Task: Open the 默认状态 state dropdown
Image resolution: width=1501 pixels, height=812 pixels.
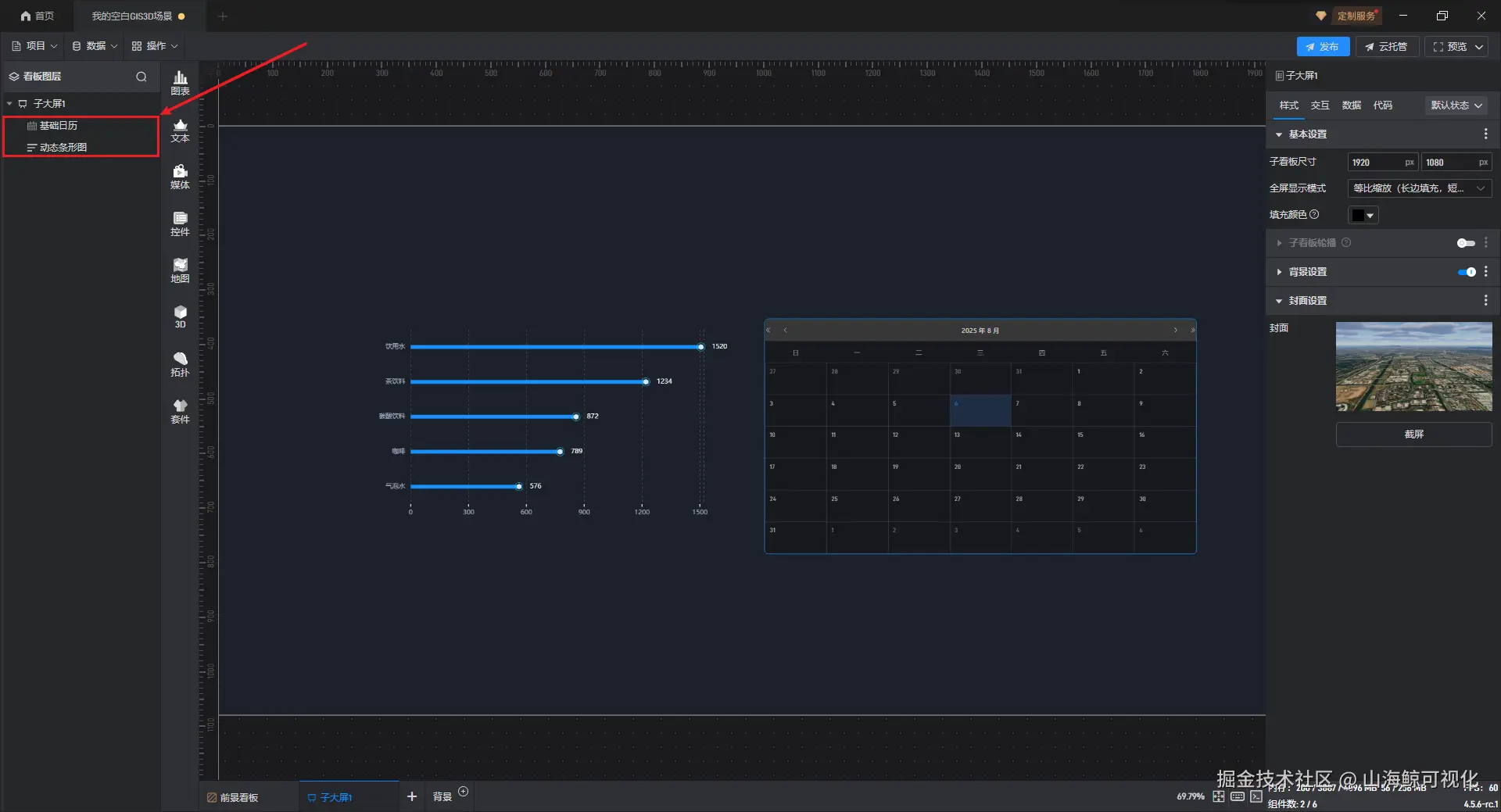Action: click(1456, 106)
